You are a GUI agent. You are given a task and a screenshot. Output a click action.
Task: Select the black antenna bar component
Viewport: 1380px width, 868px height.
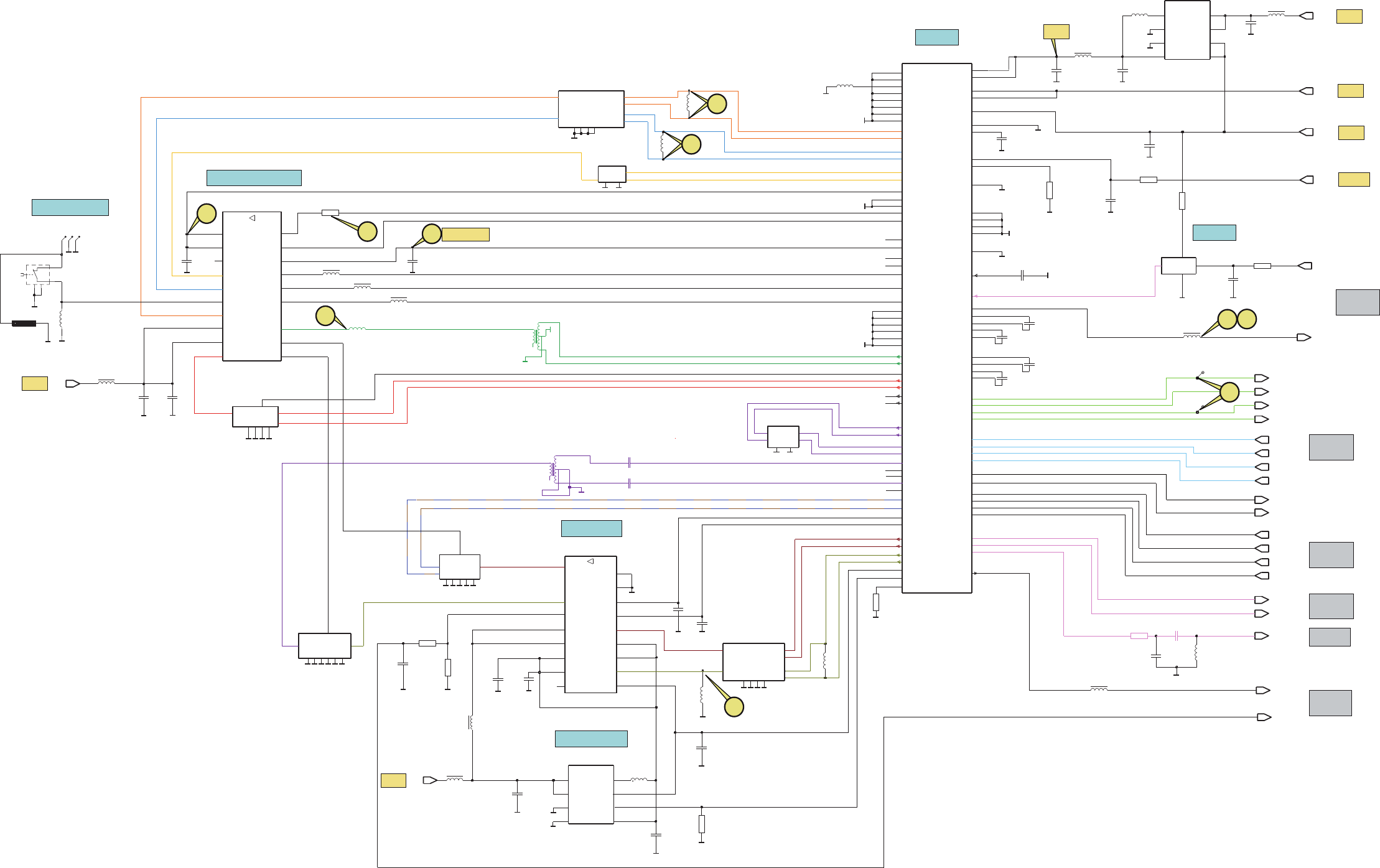click(24, 324)
